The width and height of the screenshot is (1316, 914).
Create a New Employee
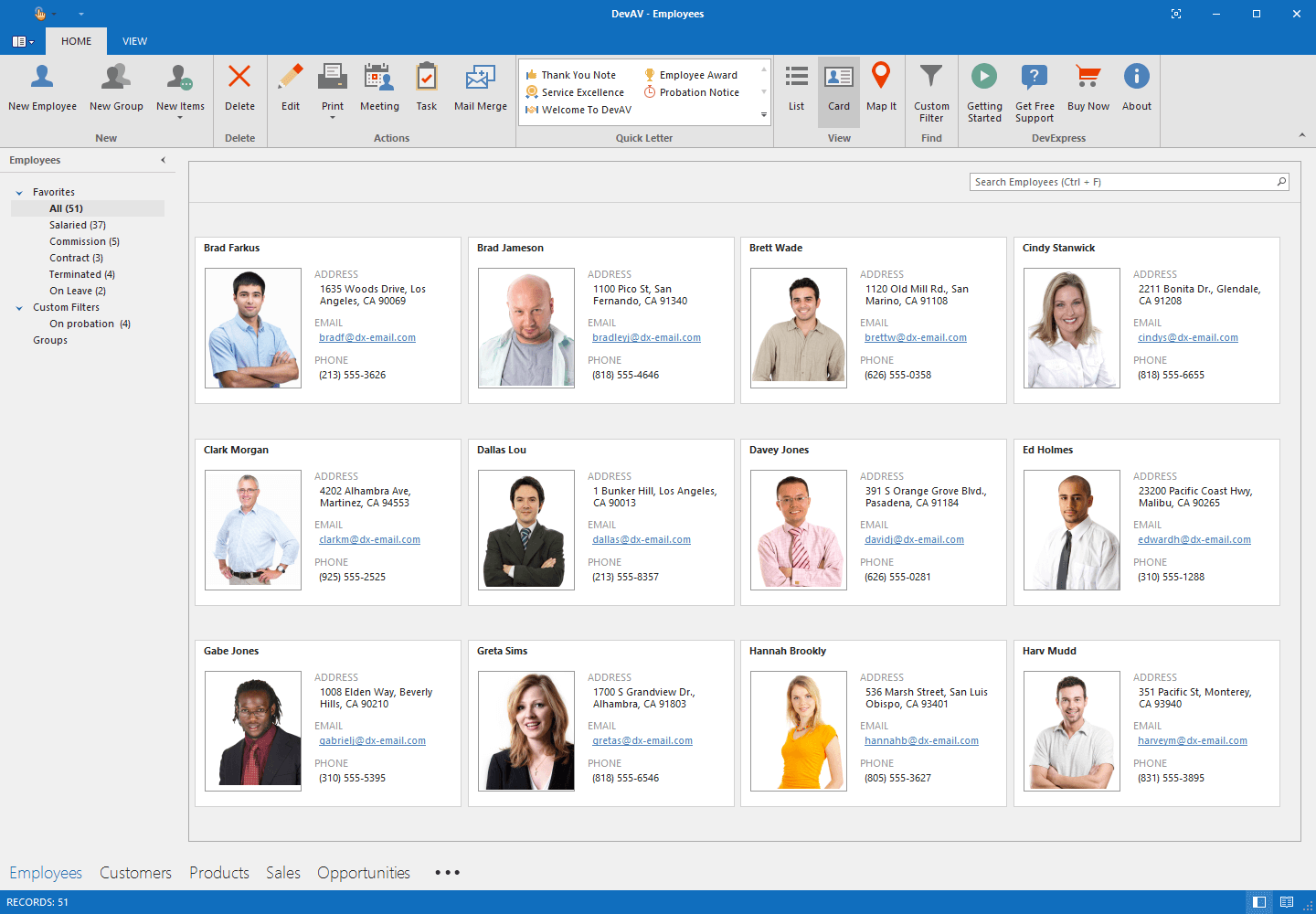pos(41,89)
